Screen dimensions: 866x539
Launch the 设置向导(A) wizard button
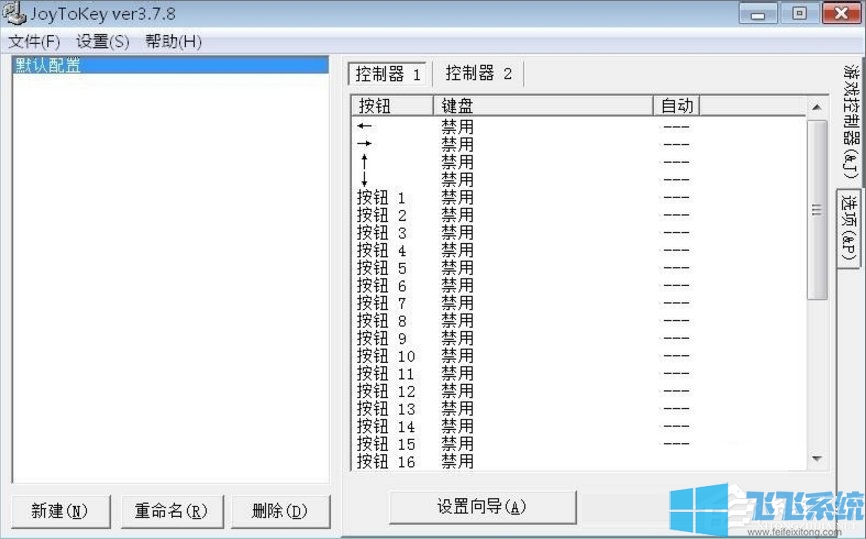pyautogui.click(x=482, y=506)
